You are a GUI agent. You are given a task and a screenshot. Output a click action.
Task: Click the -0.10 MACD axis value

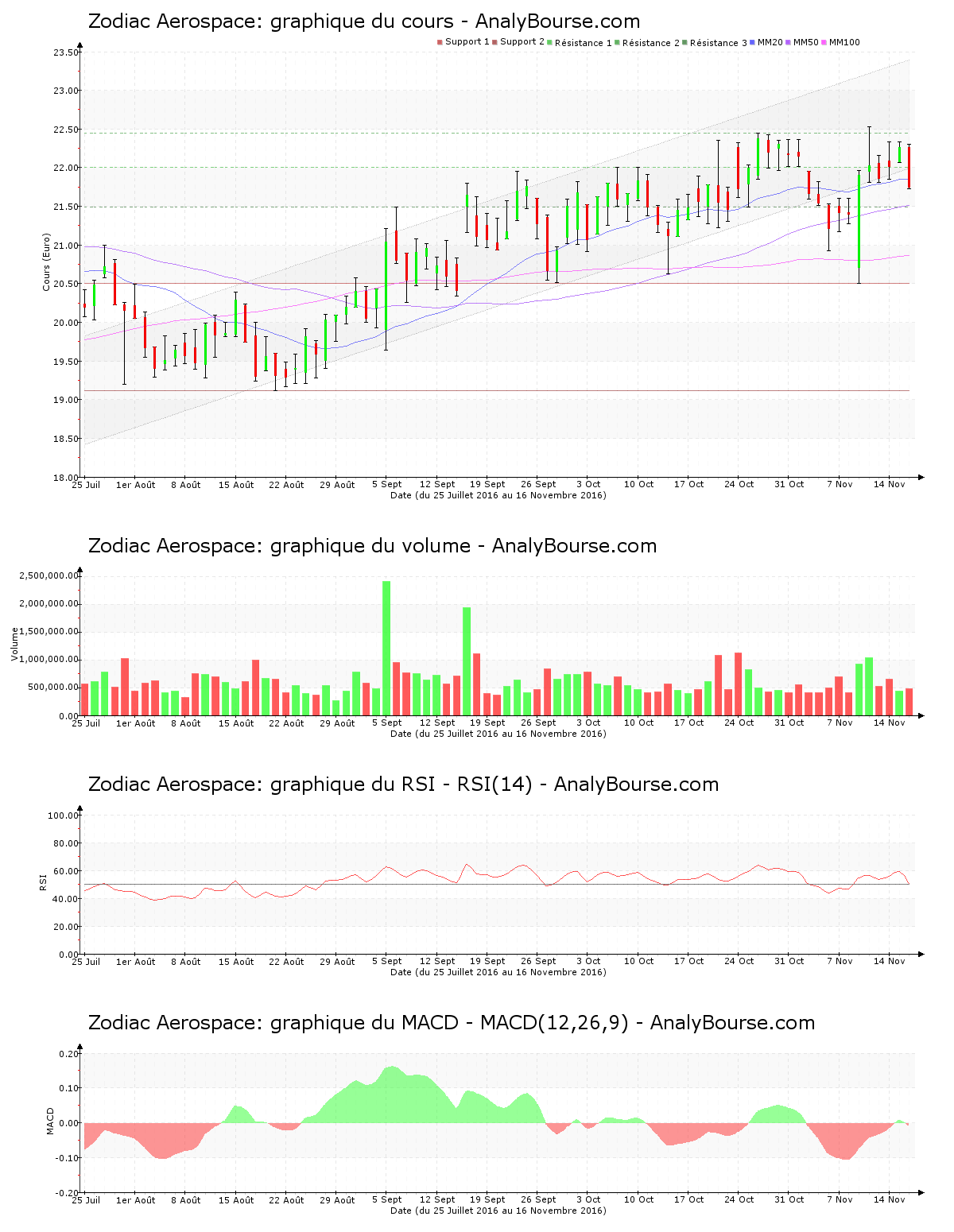[67, 1158]
